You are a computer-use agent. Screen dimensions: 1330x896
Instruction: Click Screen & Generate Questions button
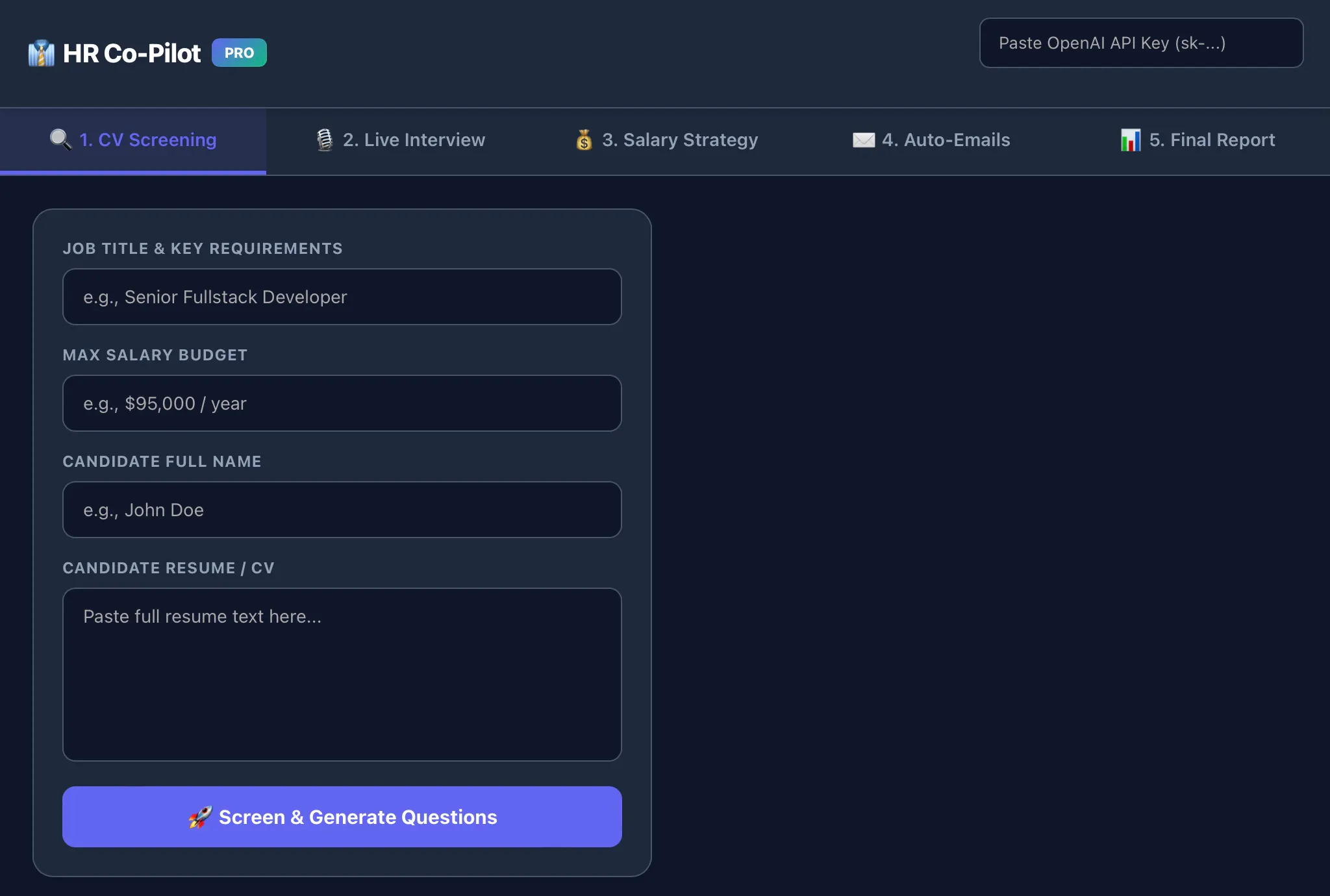click(342, 817)
